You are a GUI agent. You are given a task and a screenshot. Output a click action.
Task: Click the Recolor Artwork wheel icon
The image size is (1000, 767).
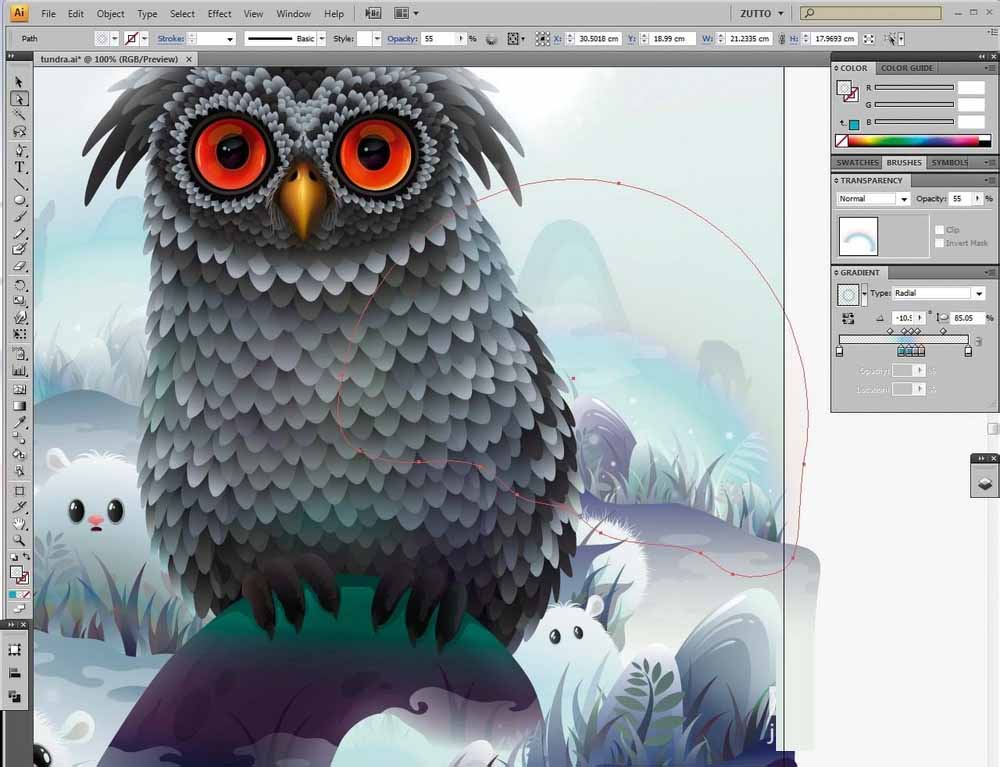(491, 39)
